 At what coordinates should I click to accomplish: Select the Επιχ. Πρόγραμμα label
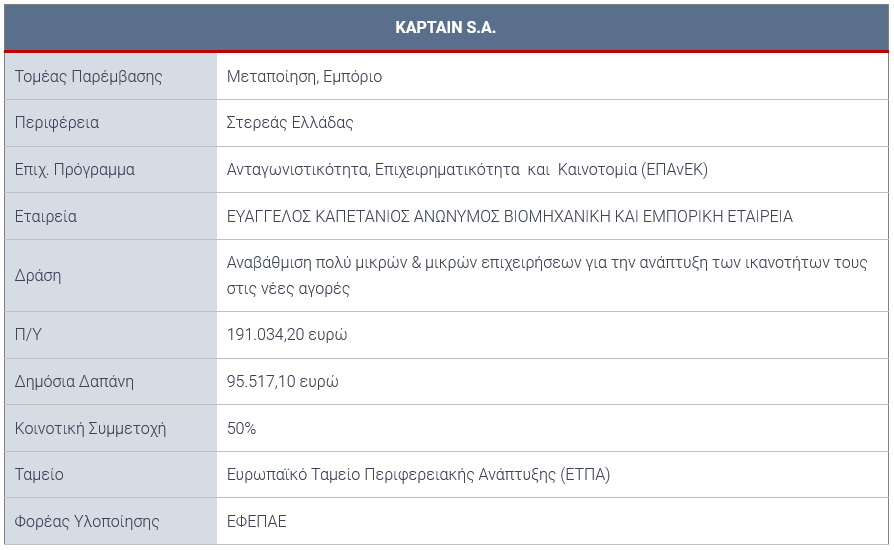coord(75,170)
